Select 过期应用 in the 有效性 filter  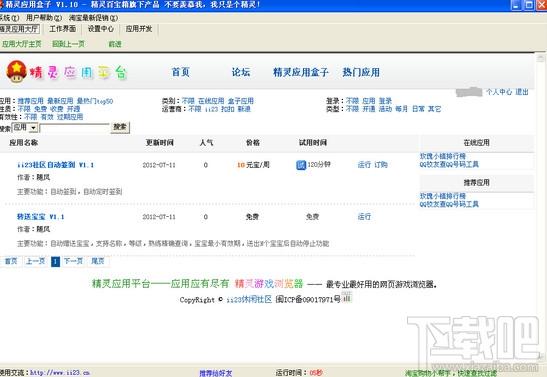(70, 117)
